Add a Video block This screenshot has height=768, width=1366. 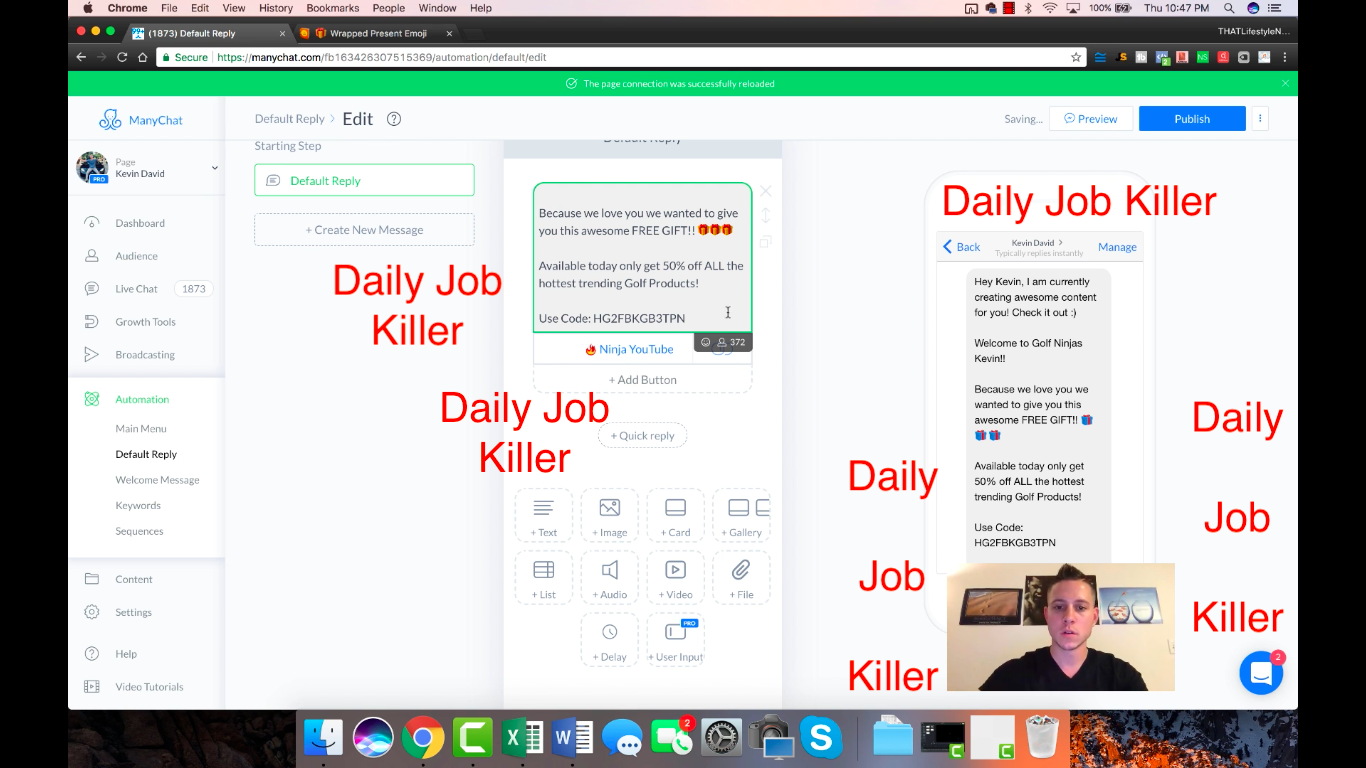(x=676, y=578)
